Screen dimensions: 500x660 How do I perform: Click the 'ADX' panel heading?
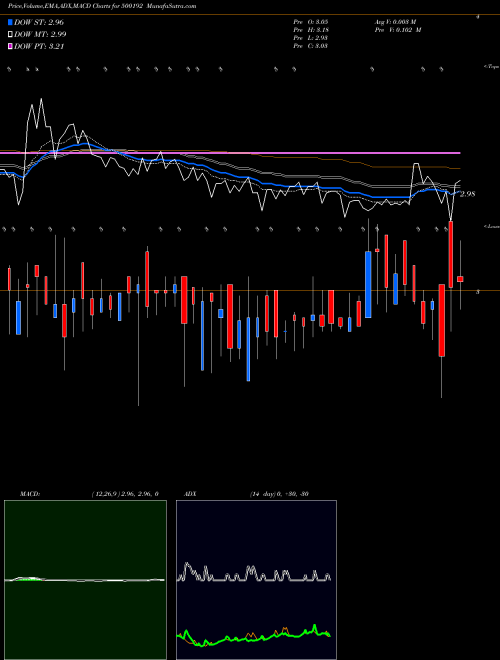tap(190, 494)
